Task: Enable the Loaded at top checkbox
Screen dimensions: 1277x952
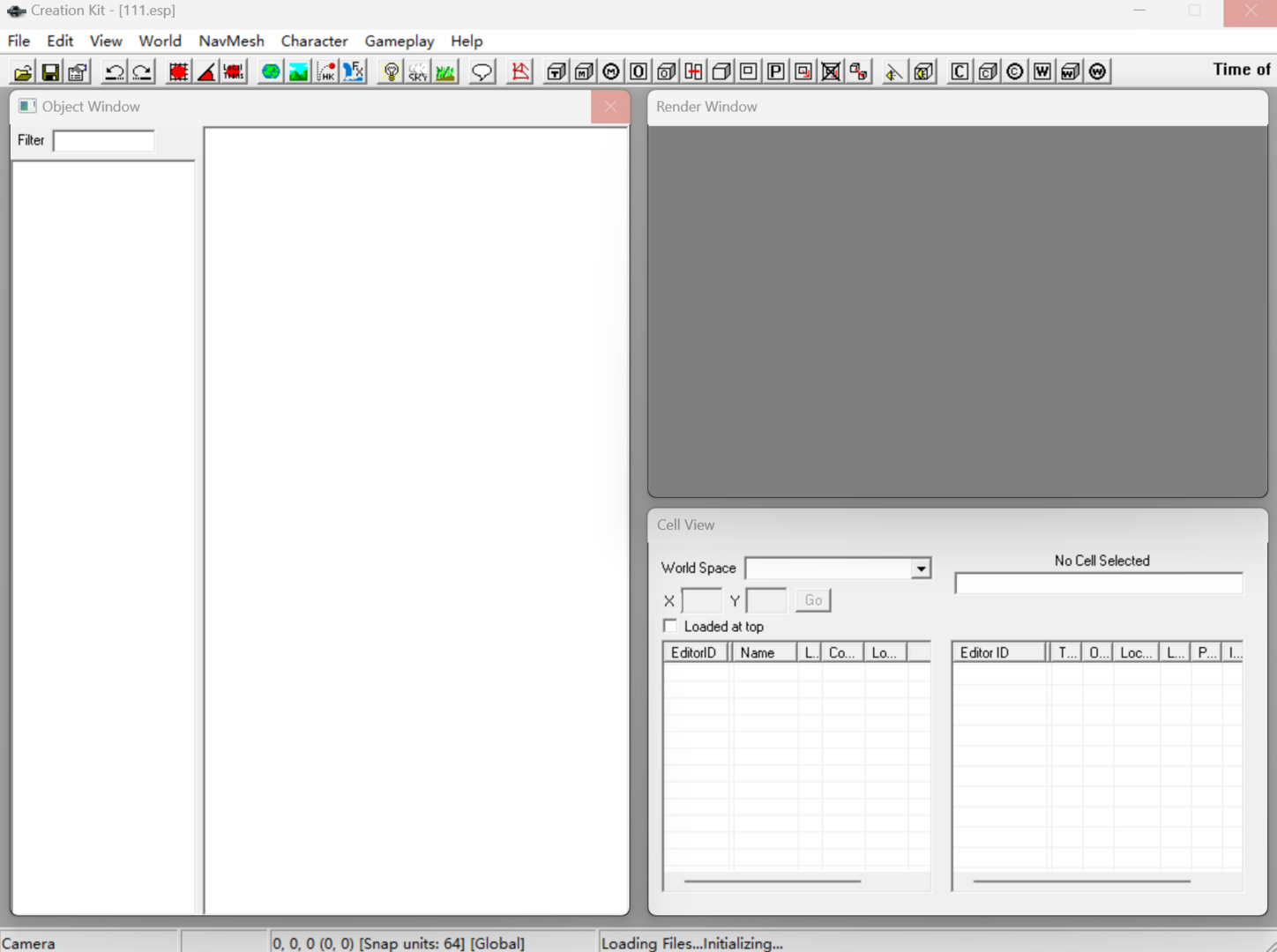Action: tap(670, 626)
